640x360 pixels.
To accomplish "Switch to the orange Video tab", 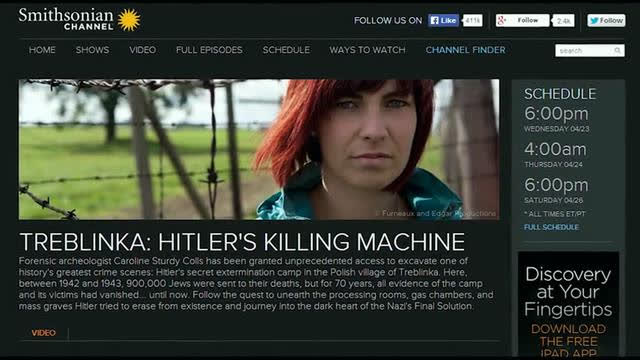I will pyautogui.click(x=44, y=333).
